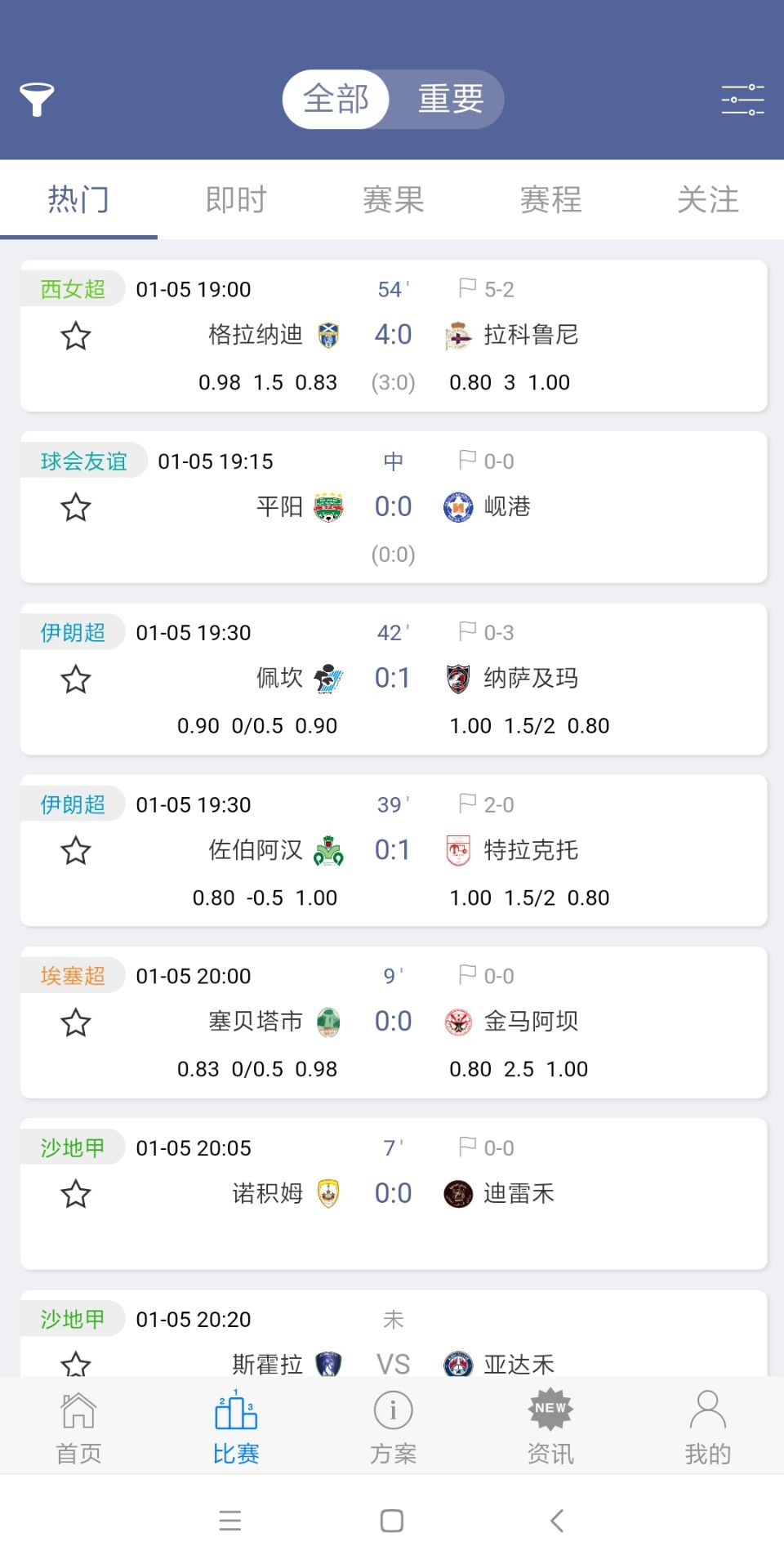784x1568 pixels.
Task: Tap the 比赛 podium icon
Action: (236, 1411)
